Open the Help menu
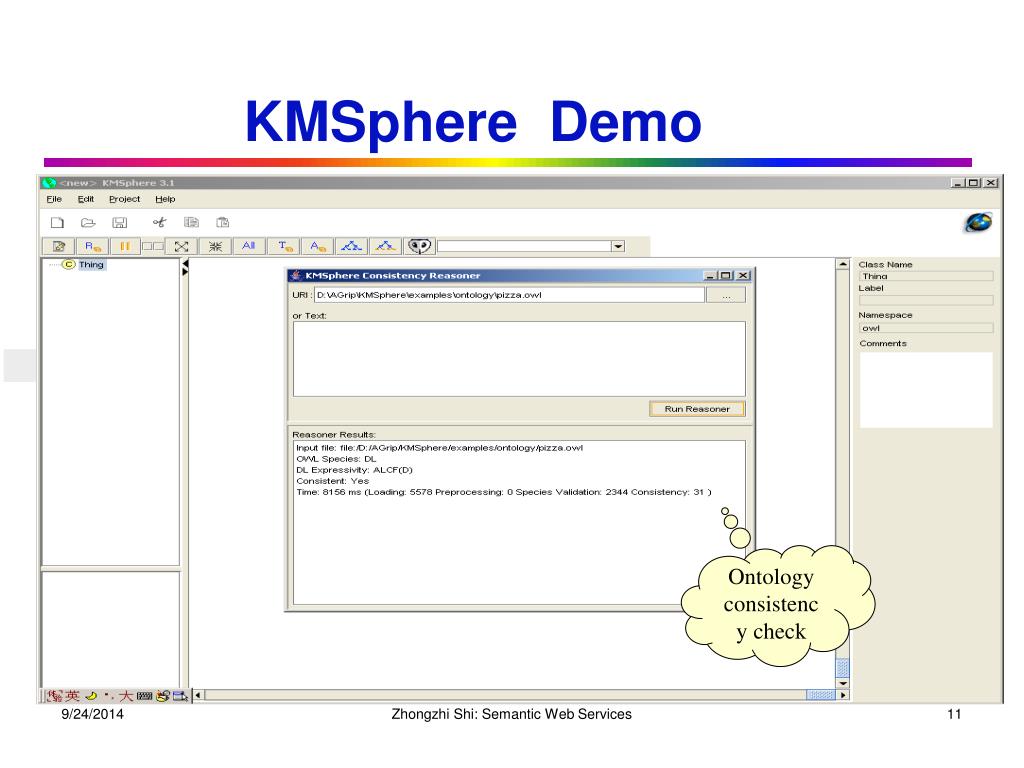 tap(165, 199)
